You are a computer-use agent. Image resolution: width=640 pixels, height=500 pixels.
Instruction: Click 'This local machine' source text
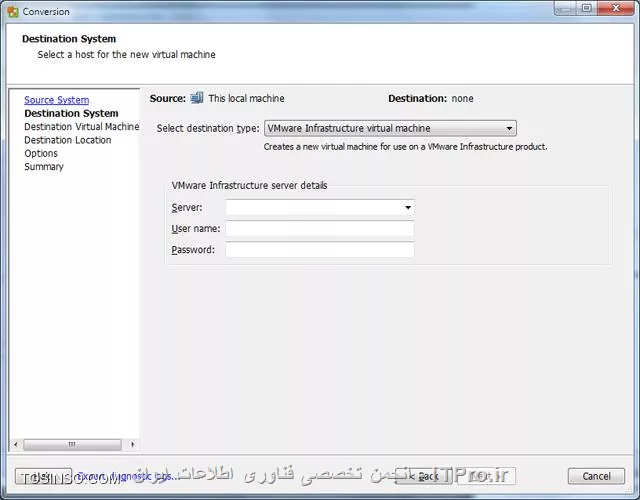247,98
